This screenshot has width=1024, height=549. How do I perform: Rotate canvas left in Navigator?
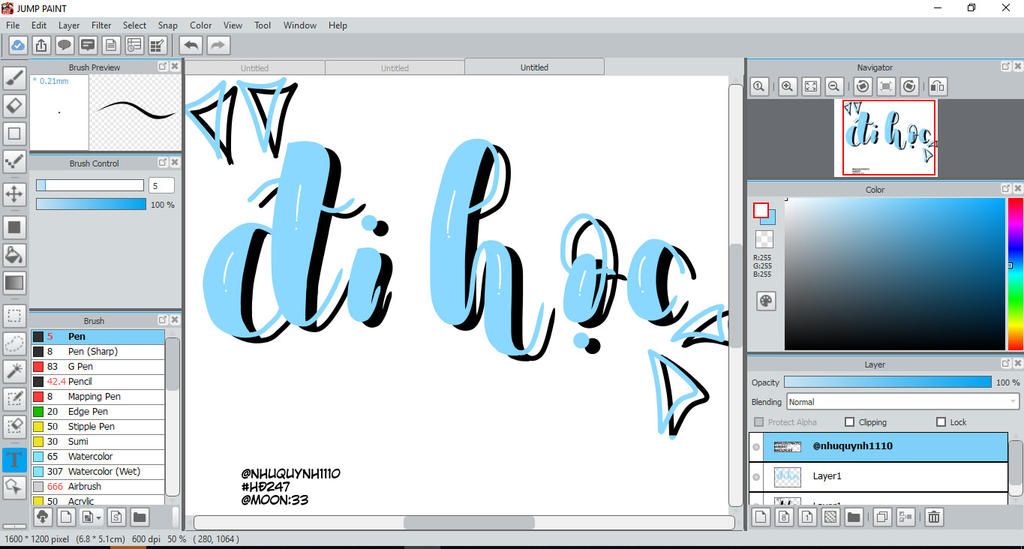pos(863,86)
